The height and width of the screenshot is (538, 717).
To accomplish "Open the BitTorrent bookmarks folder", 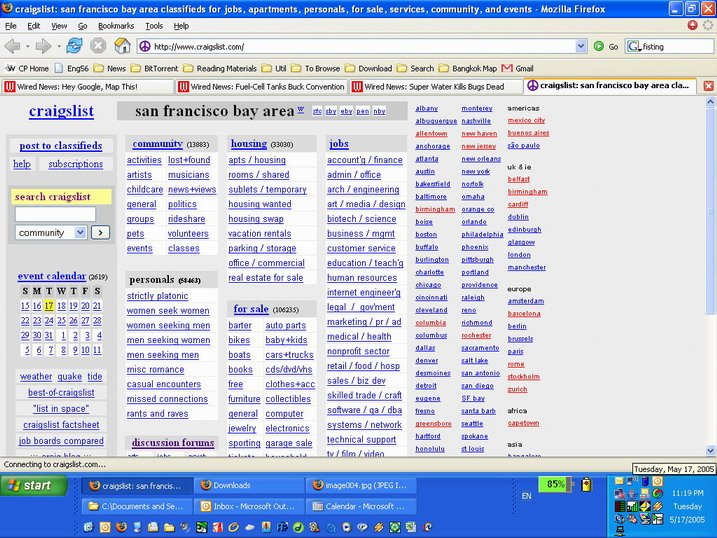I will (x=154, y=69).
